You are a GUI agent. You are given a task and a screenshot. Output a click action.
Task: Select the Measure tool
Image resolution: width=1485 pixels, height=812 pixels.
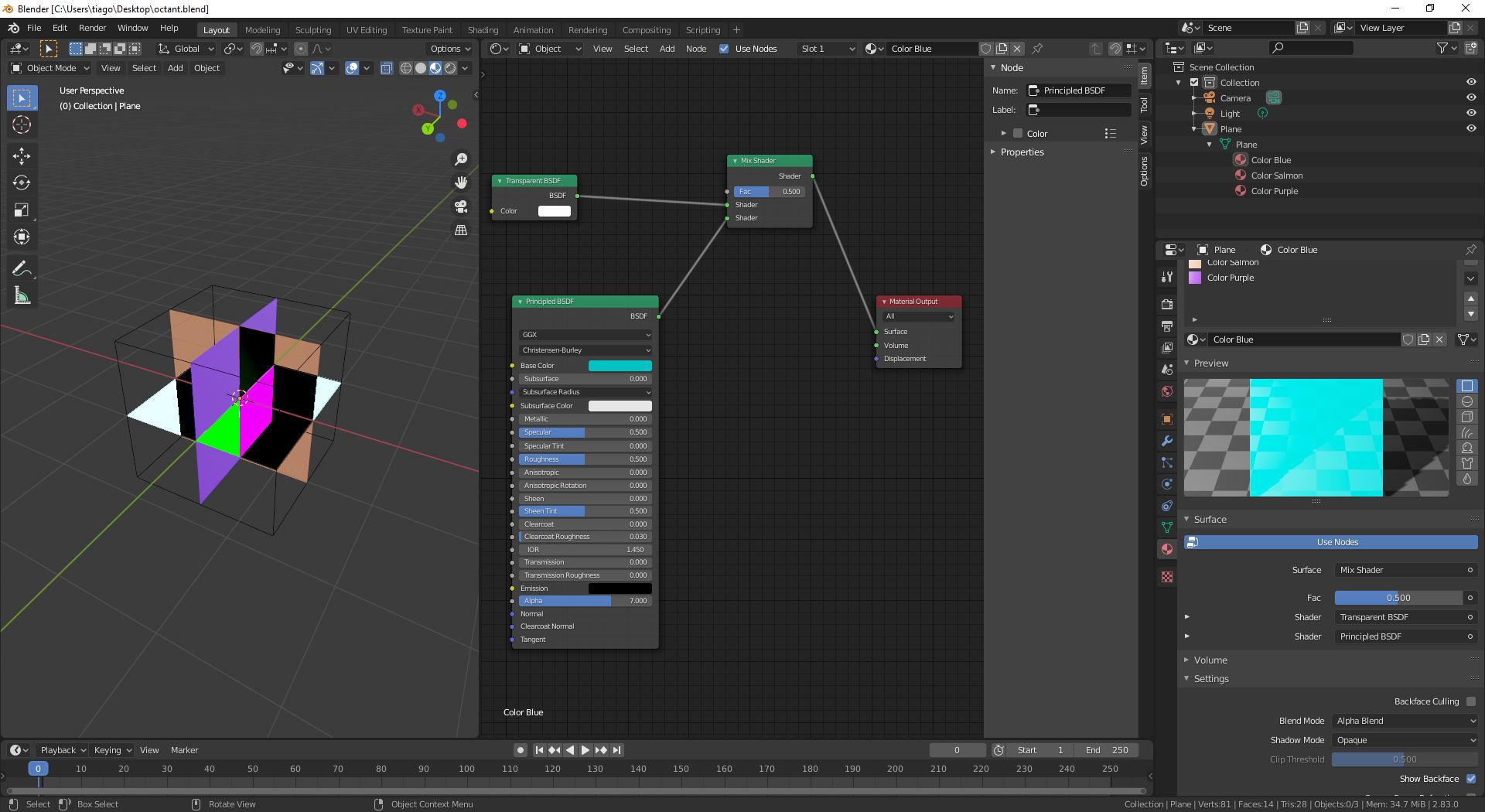click(22, 296)
